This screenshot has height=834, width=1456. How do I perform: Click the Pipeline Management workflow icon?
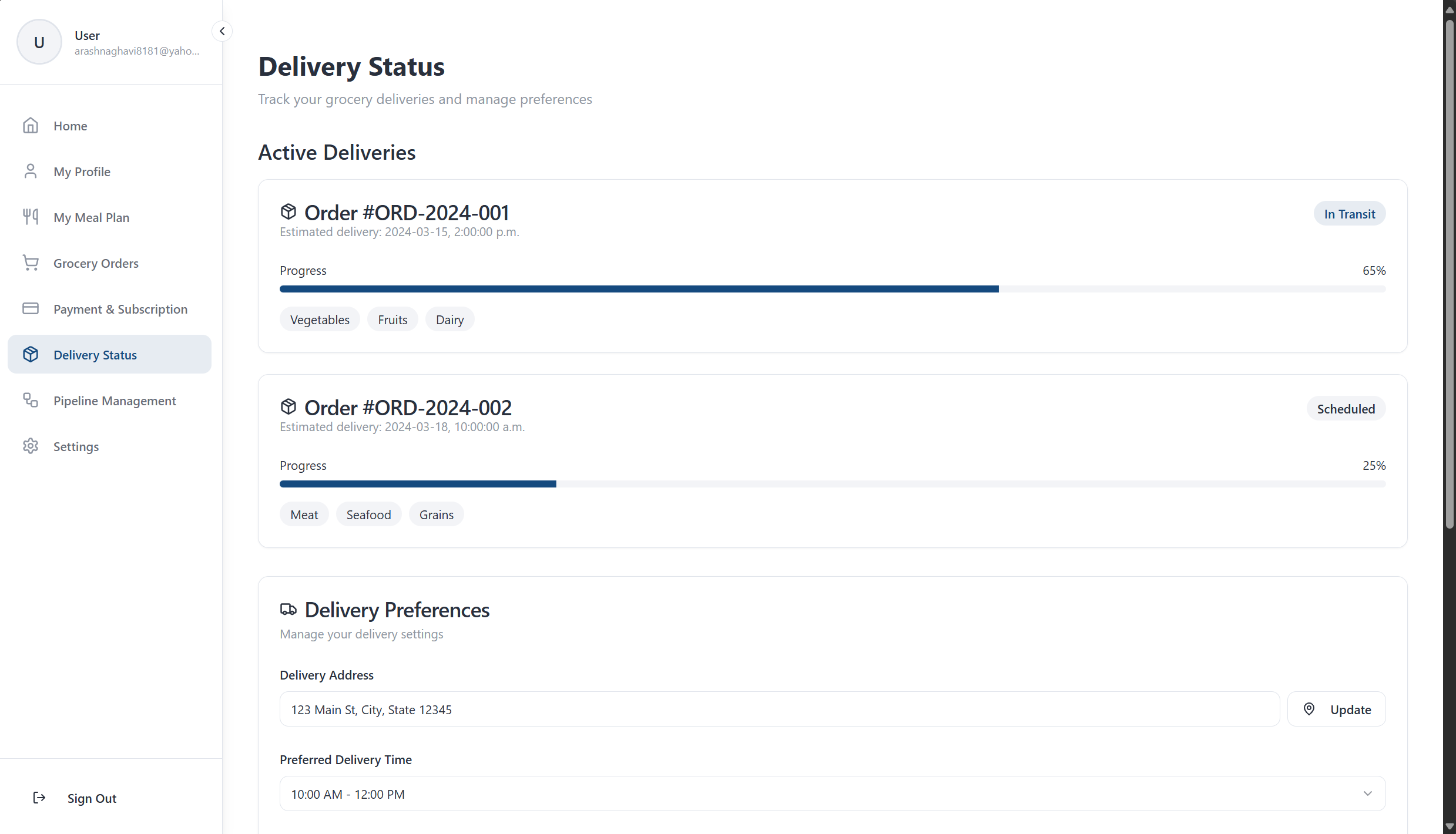(31, 401)
